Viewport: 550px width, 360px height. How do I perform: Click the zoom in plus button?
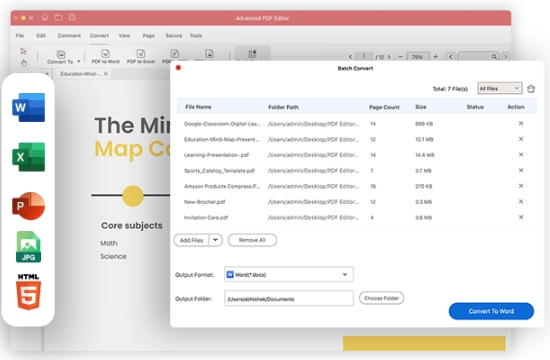(435, 56)
